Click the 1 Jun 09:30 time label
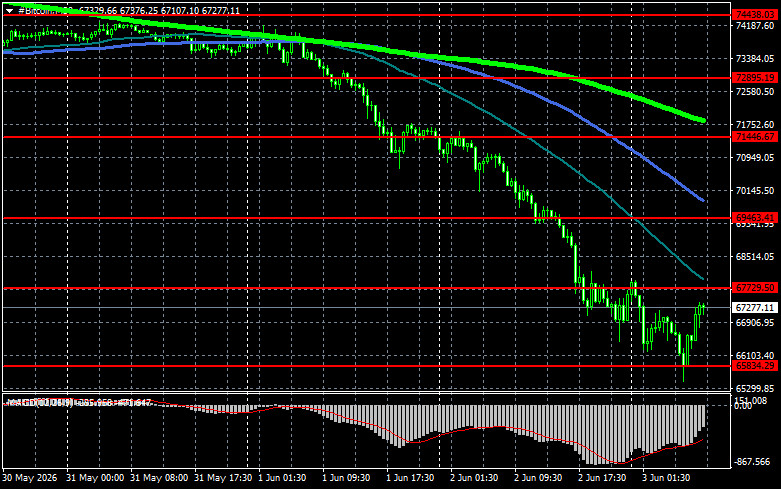 point(346,478)
